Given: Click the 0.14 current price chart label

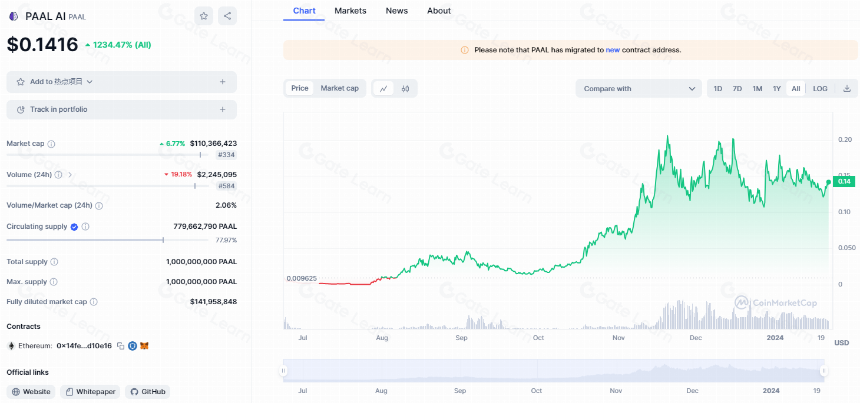Looking at the screenshot, I should coord(842,181).
